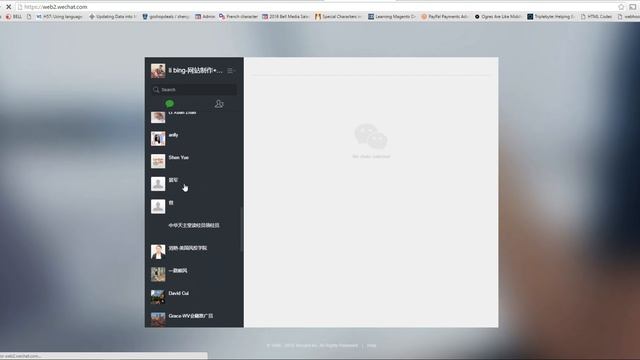Open the Admin bookmark
Viewport: 640px width, 360px height.
tap(205, 17)
